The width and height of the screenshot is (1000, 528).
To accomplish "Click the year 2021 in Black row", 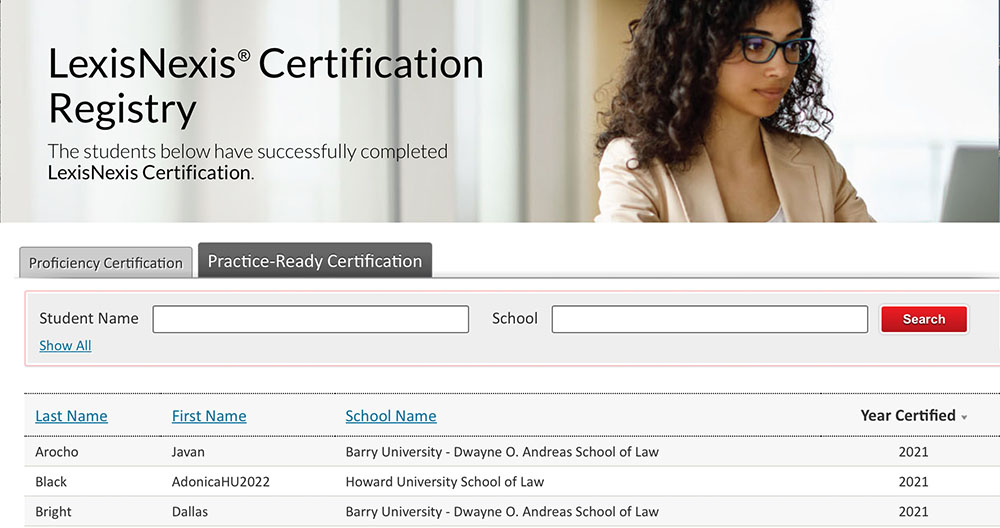I will pos(913,482).
